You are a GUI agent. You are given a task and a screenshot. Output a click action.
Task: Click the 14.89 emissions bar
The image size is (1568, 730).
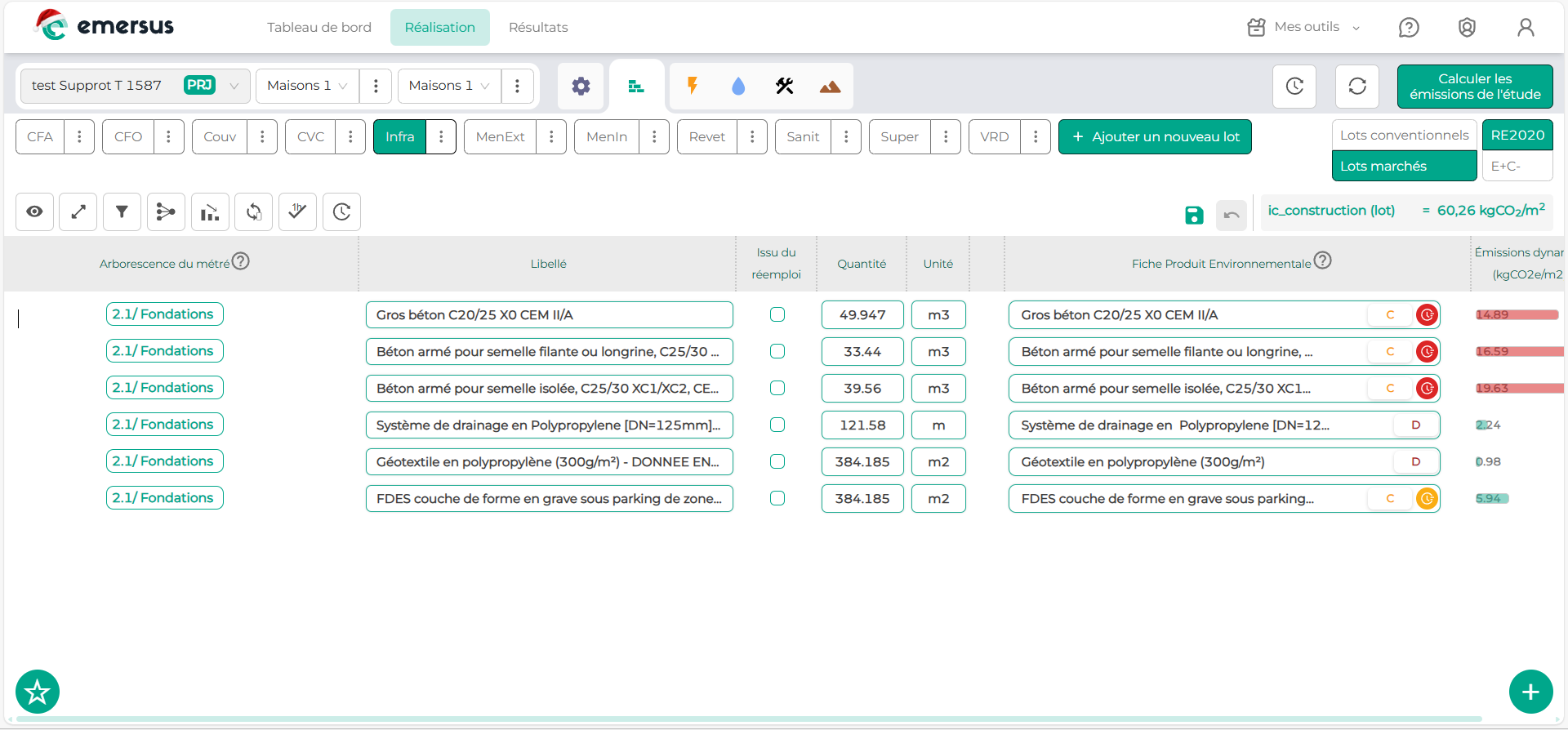1517,314
